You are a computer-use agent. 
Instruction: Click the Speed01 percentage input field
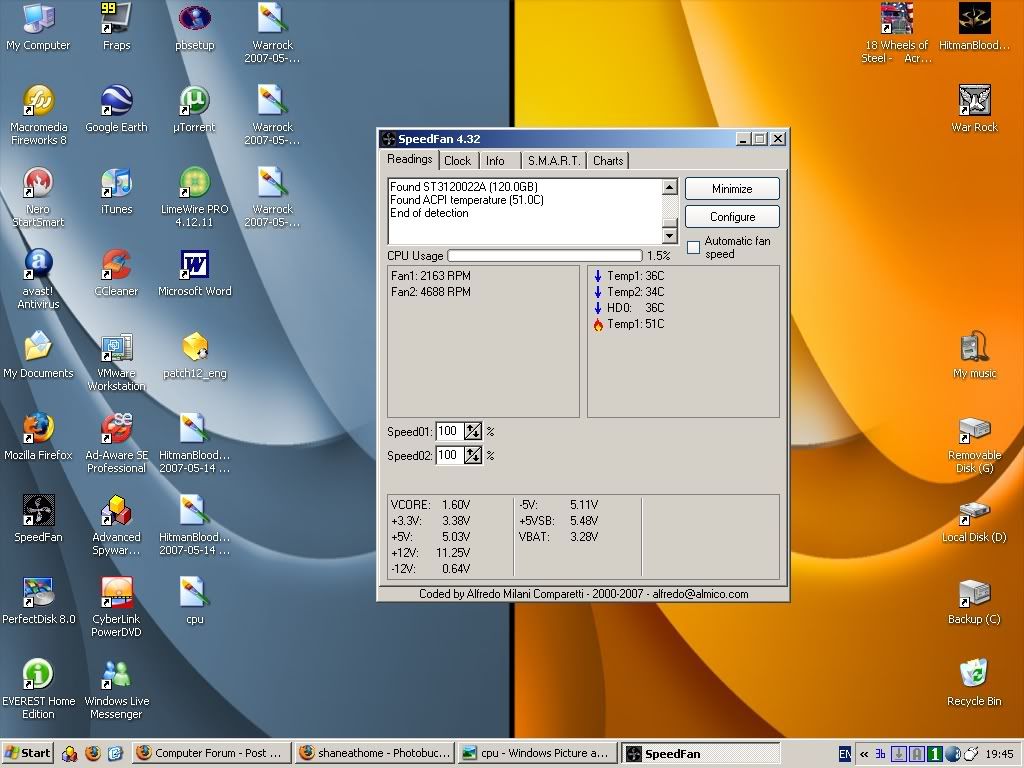coord(448,432)
